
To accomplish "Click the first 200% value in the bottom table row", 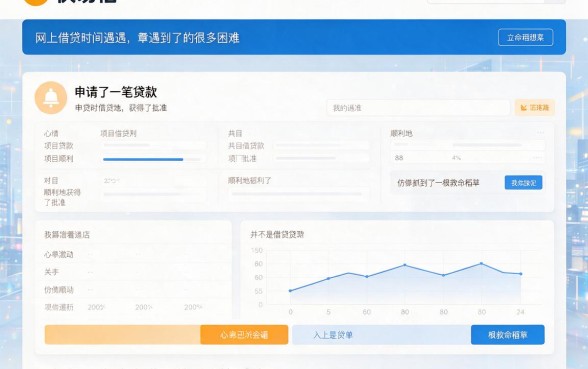I will tap(96, 307).
